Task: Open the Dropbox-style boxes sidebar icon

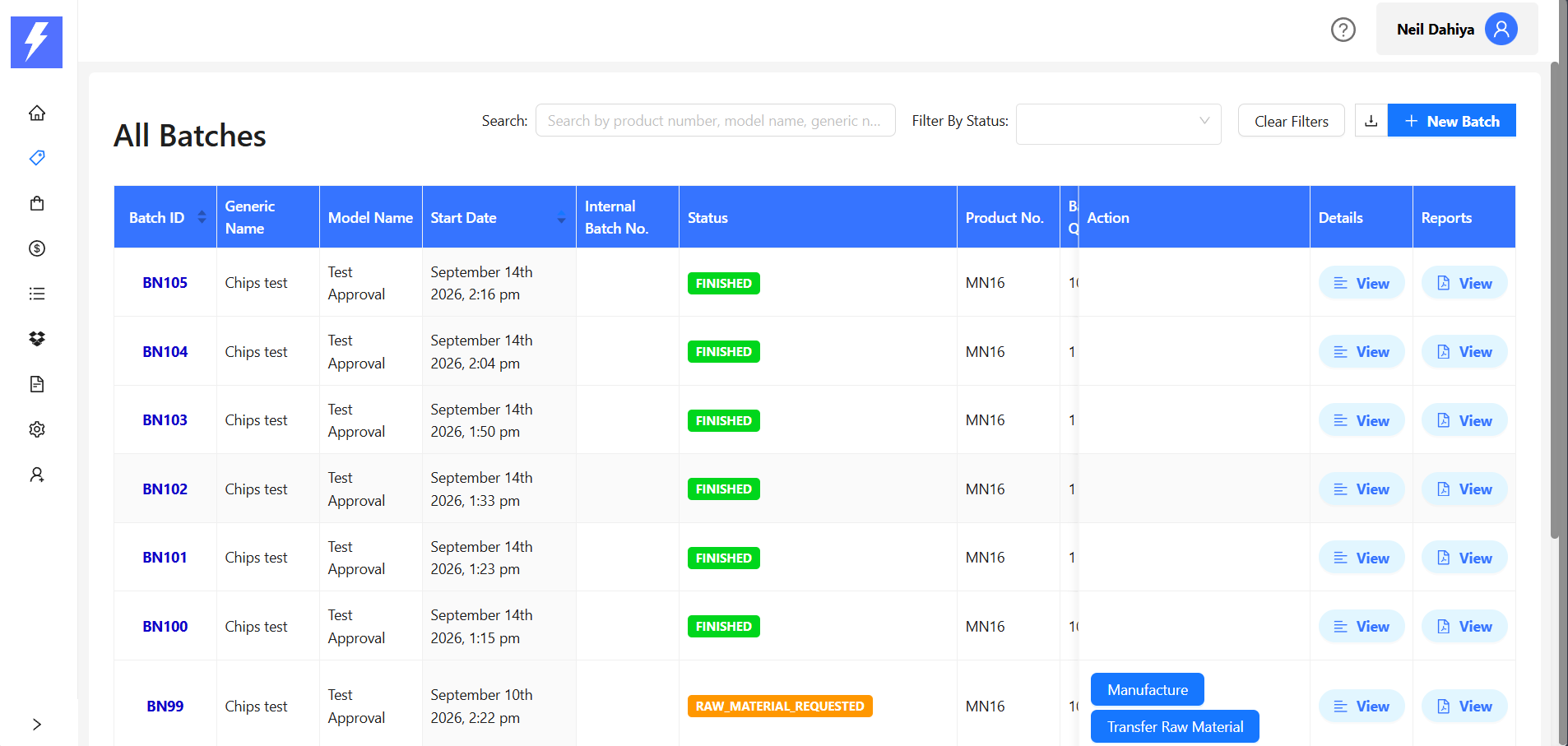Action: click(37, 339)
